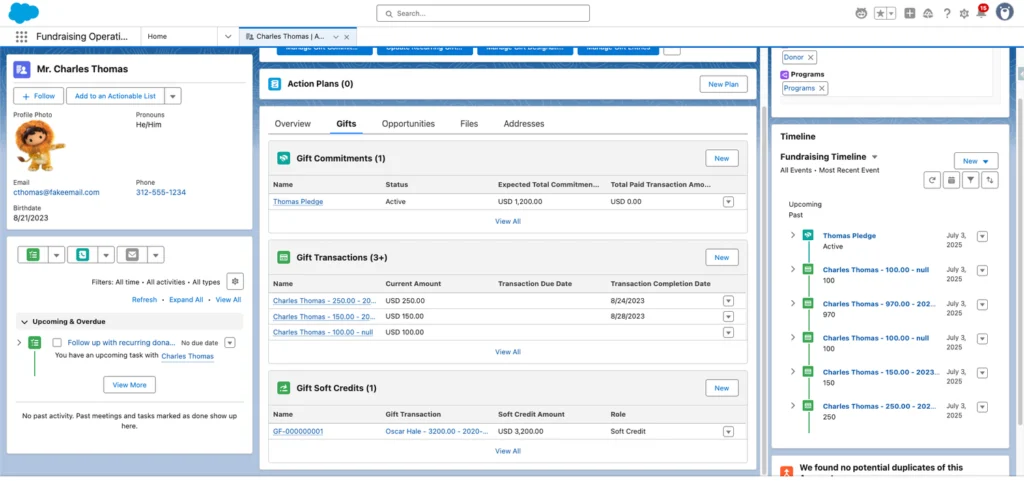1024x481 pixels.
Task: Check the Follow up with recurring donation task
Action: [x=57, y=342]
